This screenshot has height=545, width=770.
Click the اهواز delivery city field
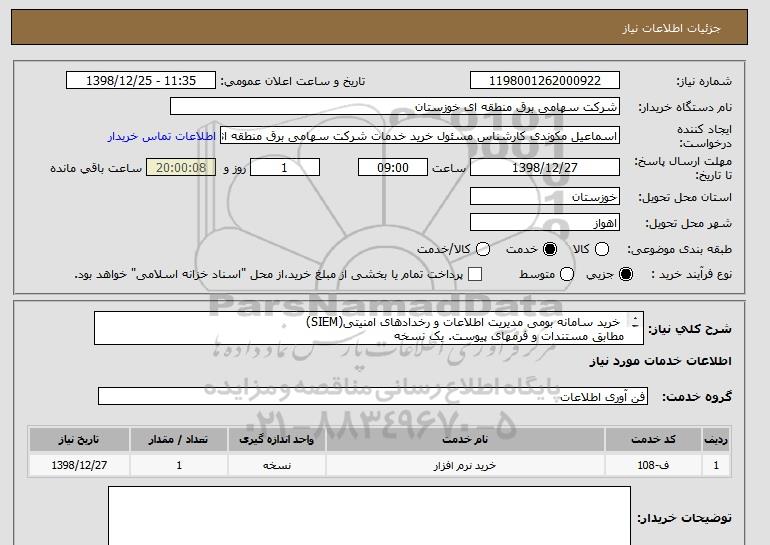click(544, 223)
